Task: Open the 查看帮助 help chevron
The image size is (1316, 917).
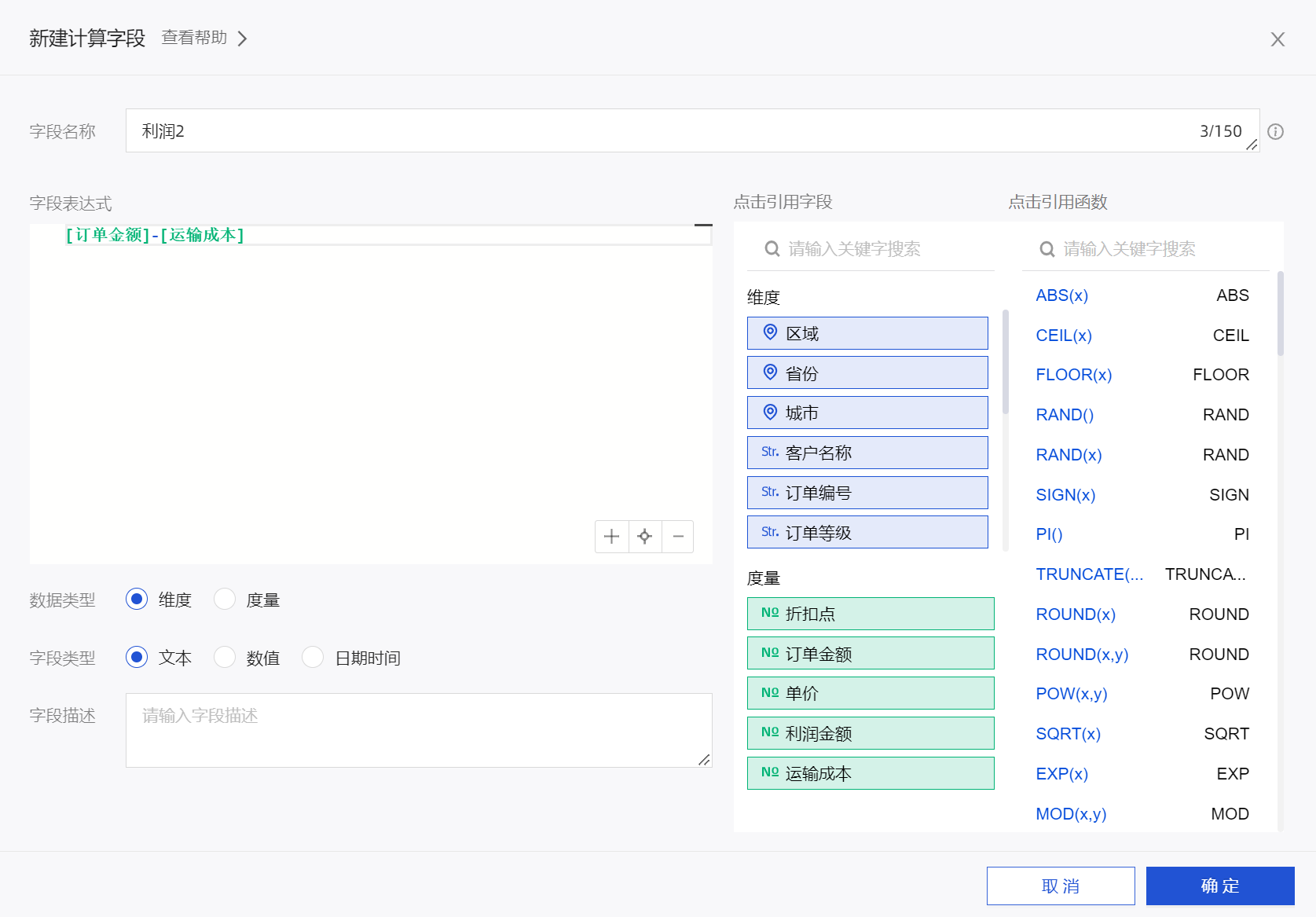Action: click(242, 39)
